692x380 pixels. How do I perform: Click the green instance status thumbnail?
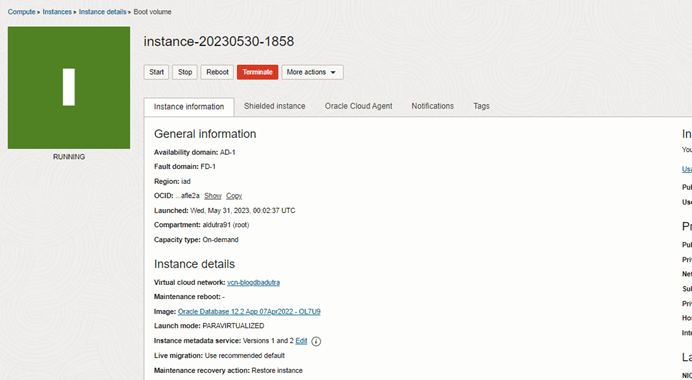pyautogui.click(x=69, y=87)
